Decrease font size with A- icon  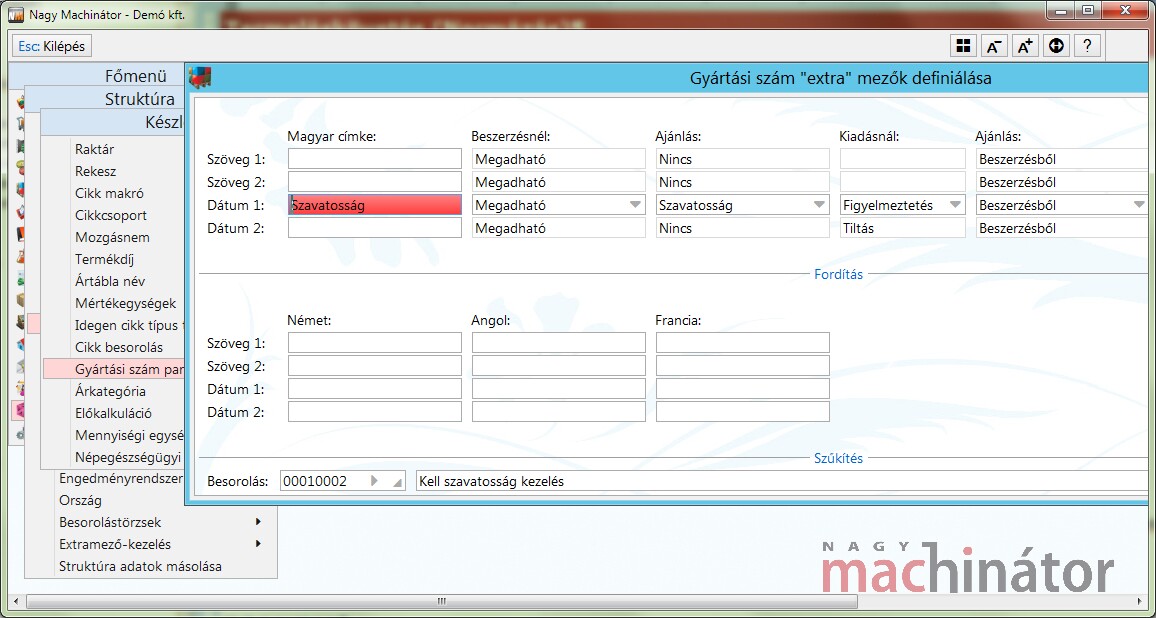[994, 46]
